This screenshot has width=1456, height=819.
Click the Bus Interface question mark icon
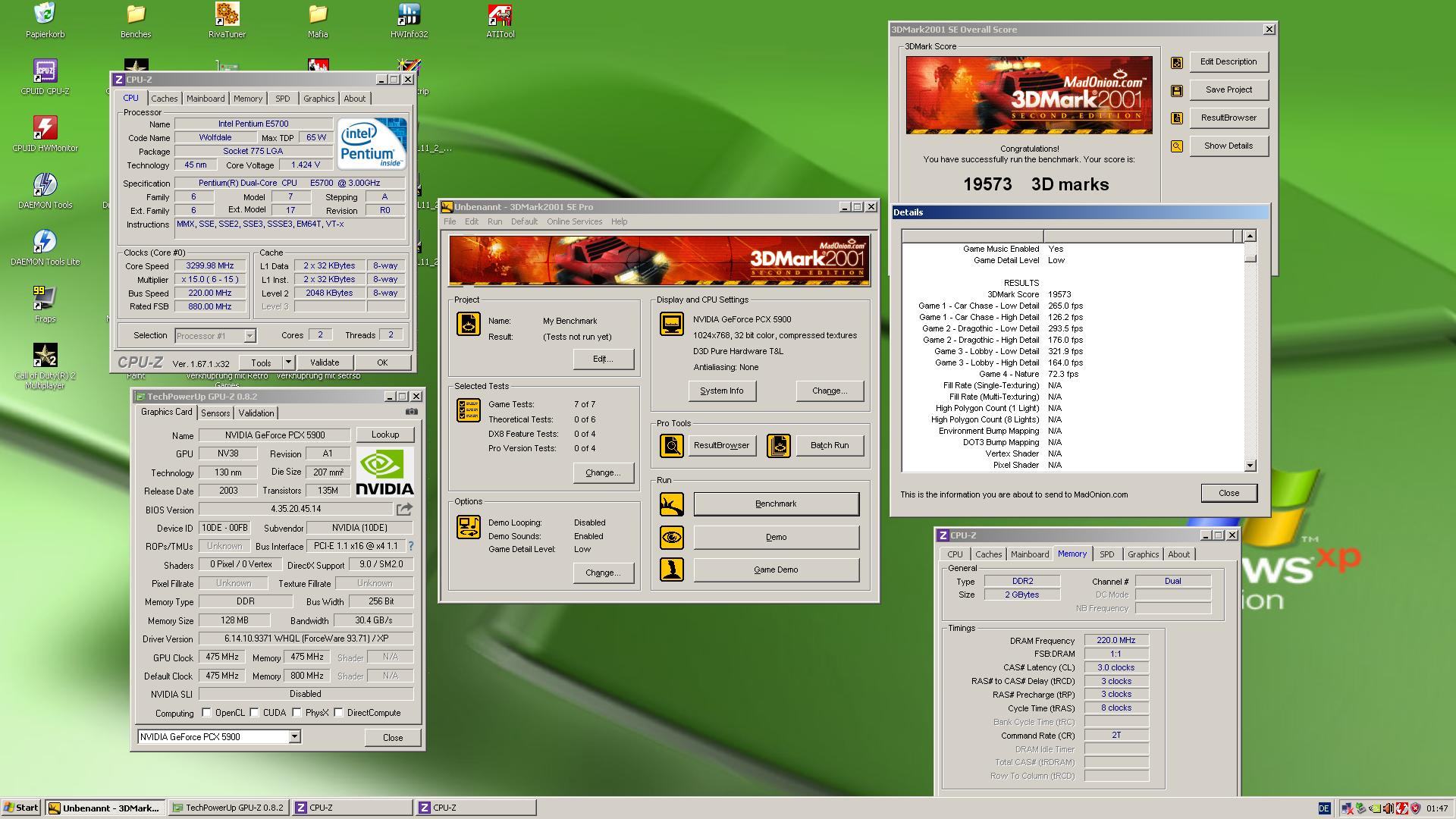(411, 546)
